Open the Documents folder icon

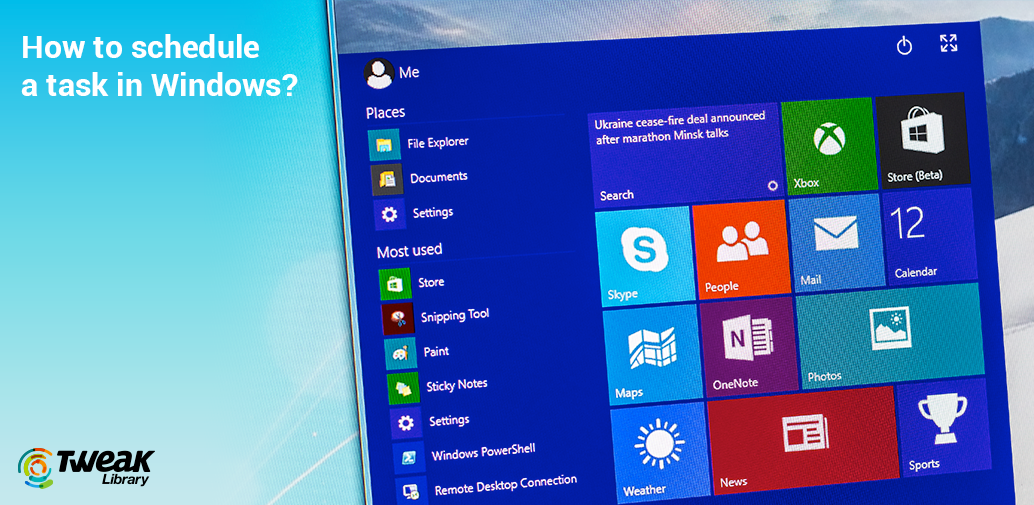(386, 180)
